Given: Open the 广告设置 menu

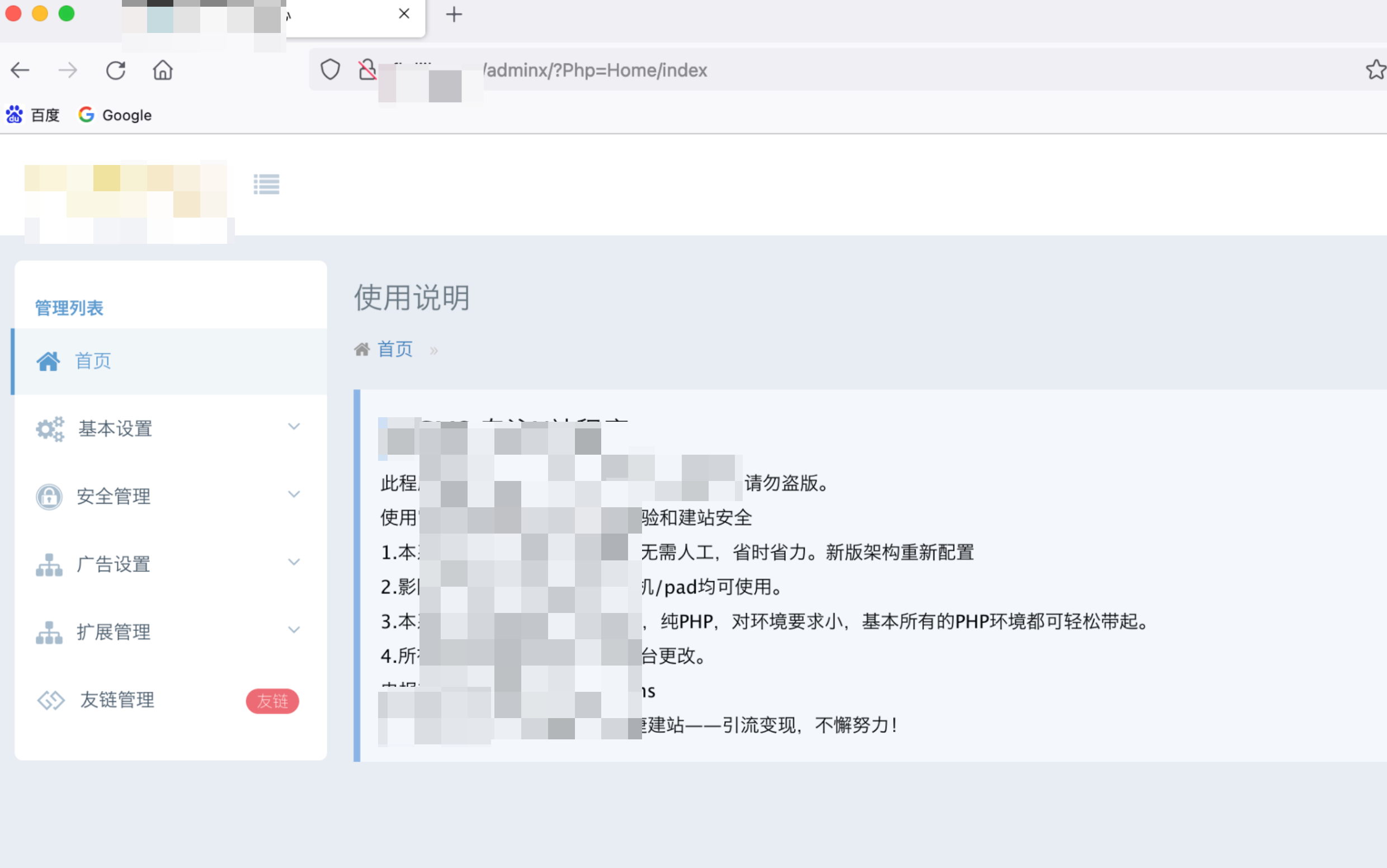Looking at the screenshot, I should 170,564.
